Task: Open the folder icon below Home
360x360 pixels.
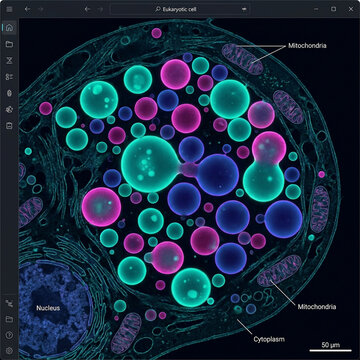Action: coord(9,44)
